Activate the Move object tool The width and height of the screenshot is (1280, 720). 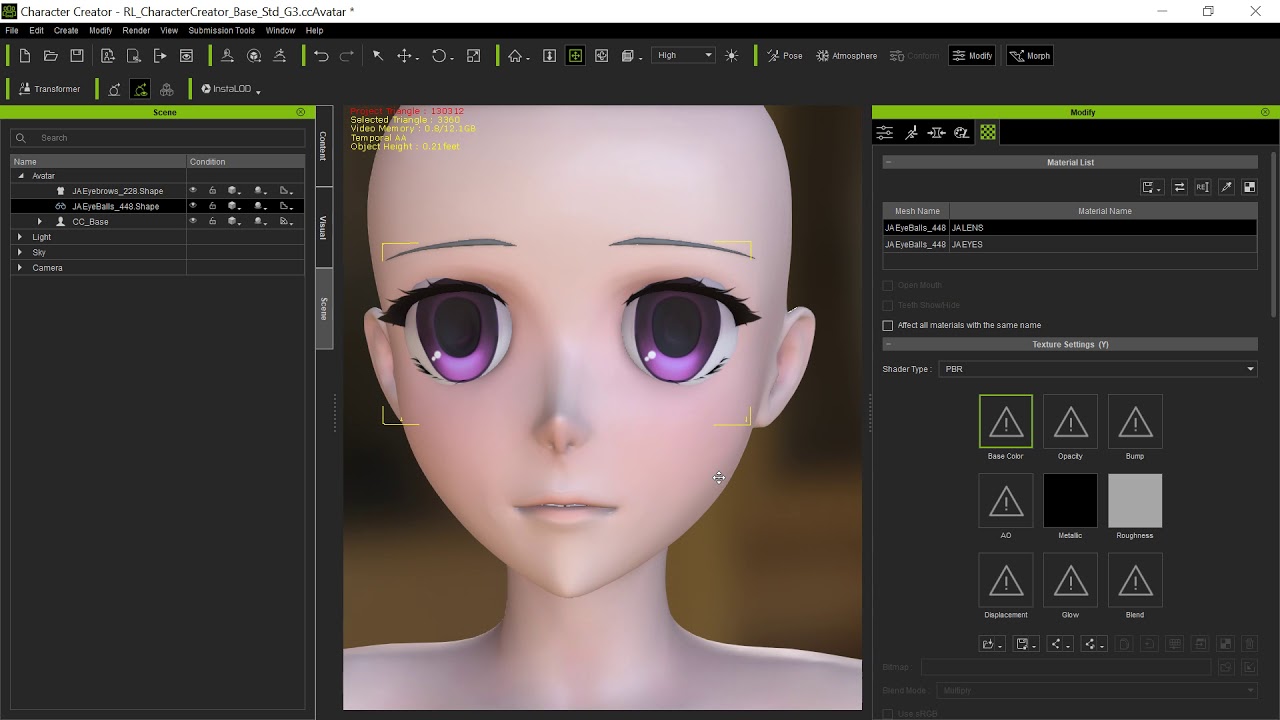pyautogui.click(x=404, y=56)
